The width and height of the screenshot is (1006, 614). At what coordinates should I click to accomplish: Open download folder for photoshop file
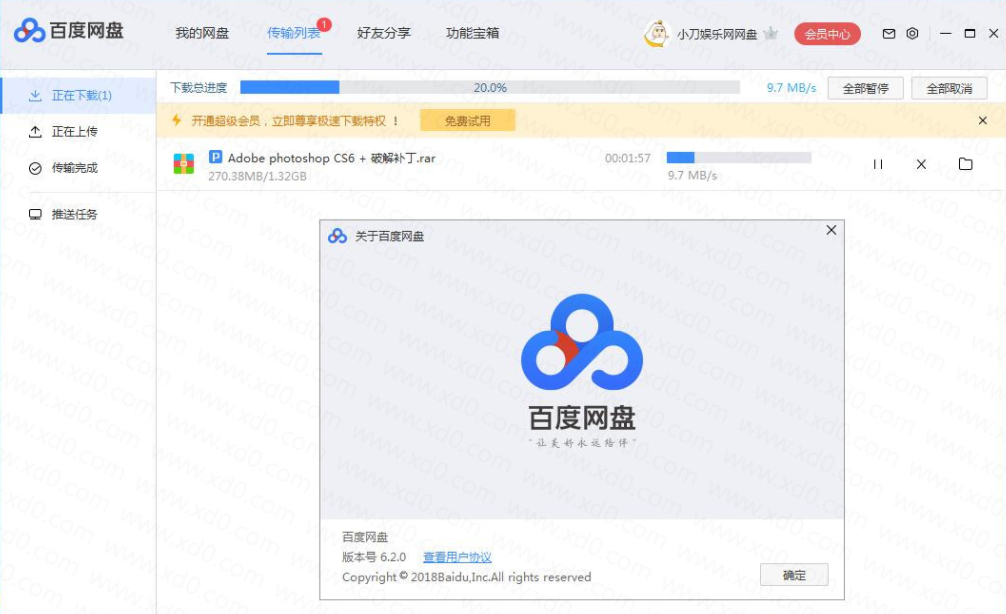pos(965,164)
